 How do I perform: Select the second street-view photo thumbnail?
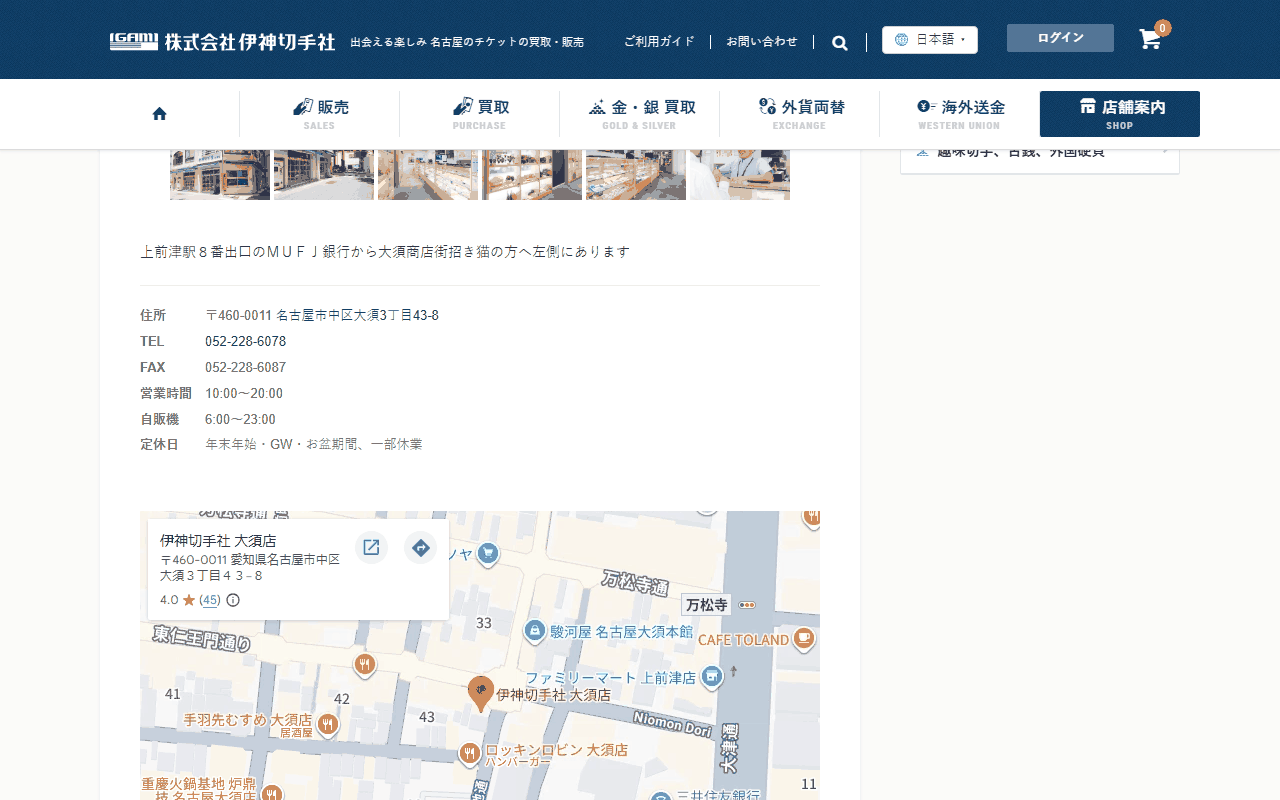[324, 175]
